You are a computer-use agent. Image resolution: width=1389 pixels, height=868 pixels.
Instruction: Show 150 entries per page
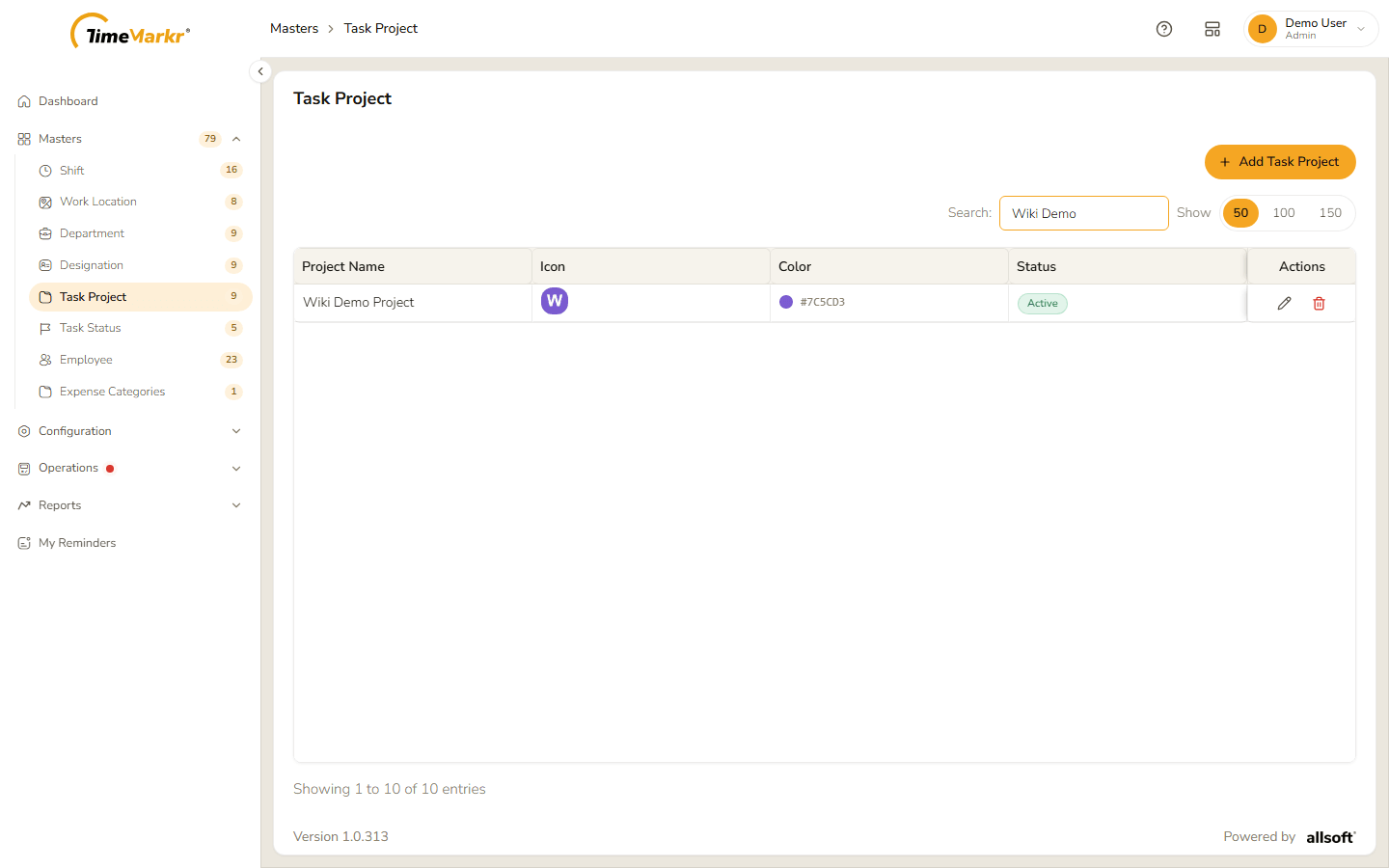point(1330,213)
